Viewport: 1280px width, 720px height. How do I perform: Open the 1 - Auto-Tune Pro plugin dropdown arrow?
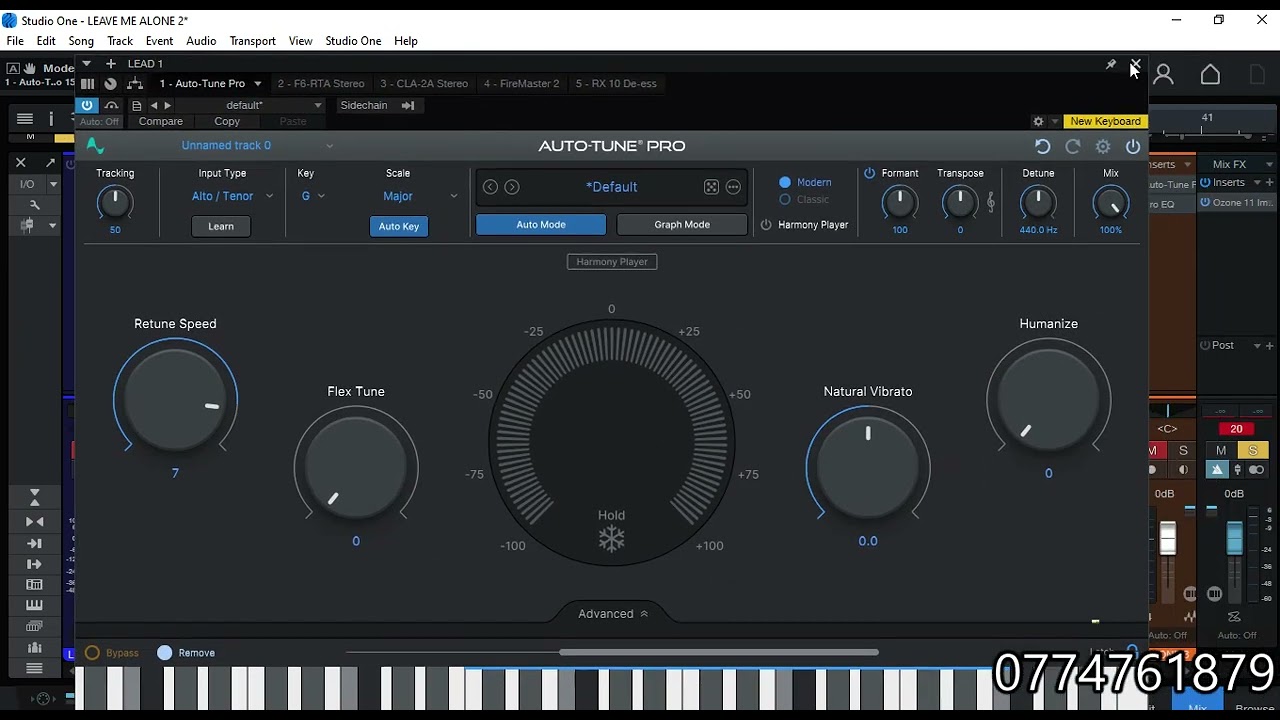click(257, 84)
